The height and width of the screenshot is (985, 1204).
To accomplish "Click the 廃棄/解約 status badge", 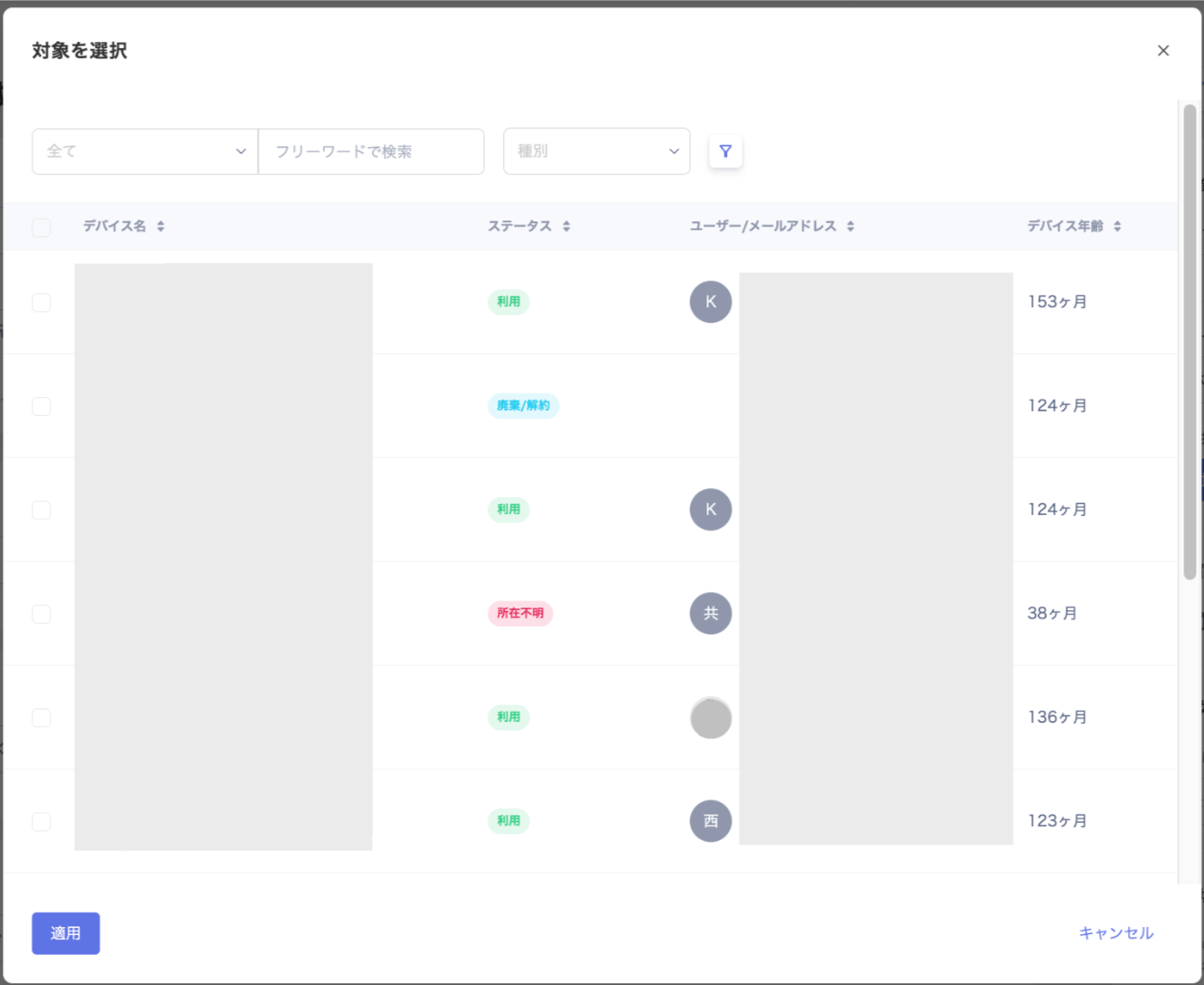I will pyautogui.click(x=524, y=406).
